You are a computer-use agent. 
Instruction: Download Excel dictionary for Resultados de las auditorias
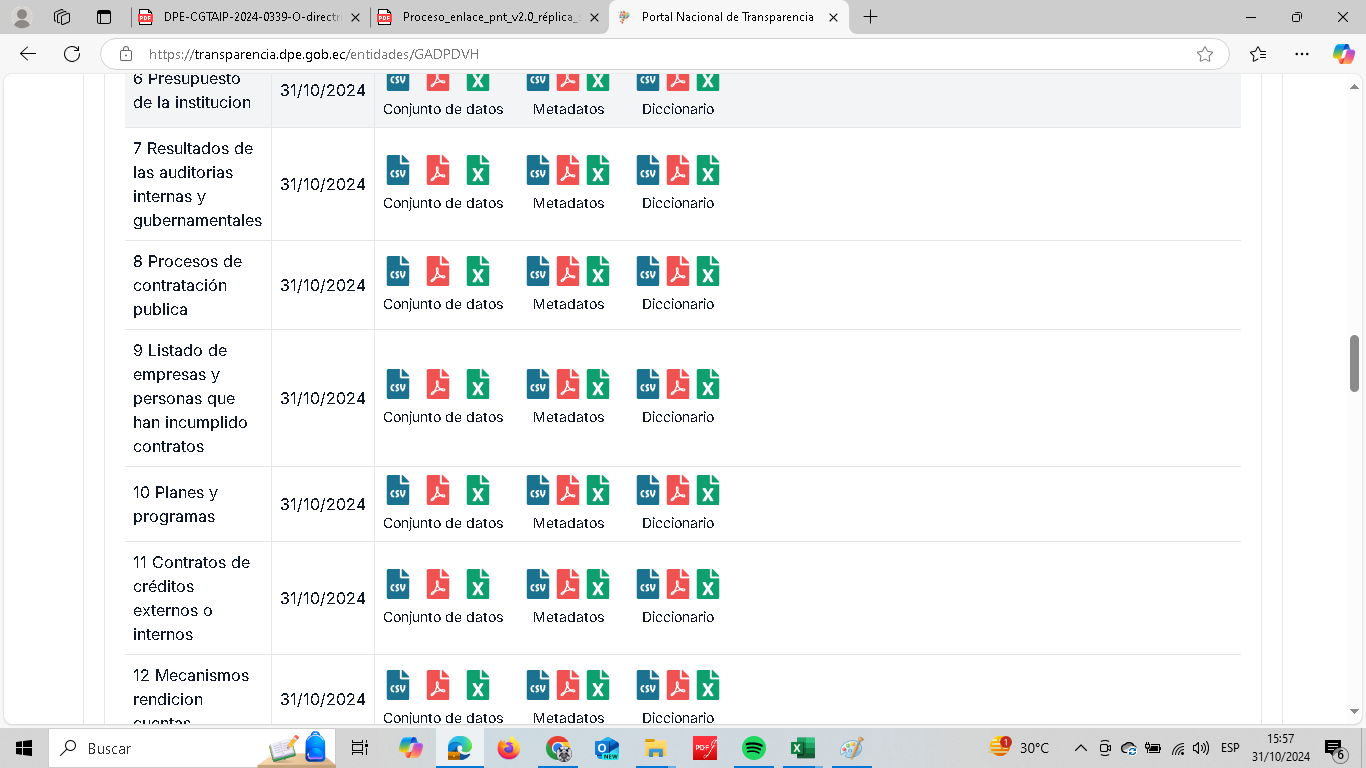click(708, 171)
